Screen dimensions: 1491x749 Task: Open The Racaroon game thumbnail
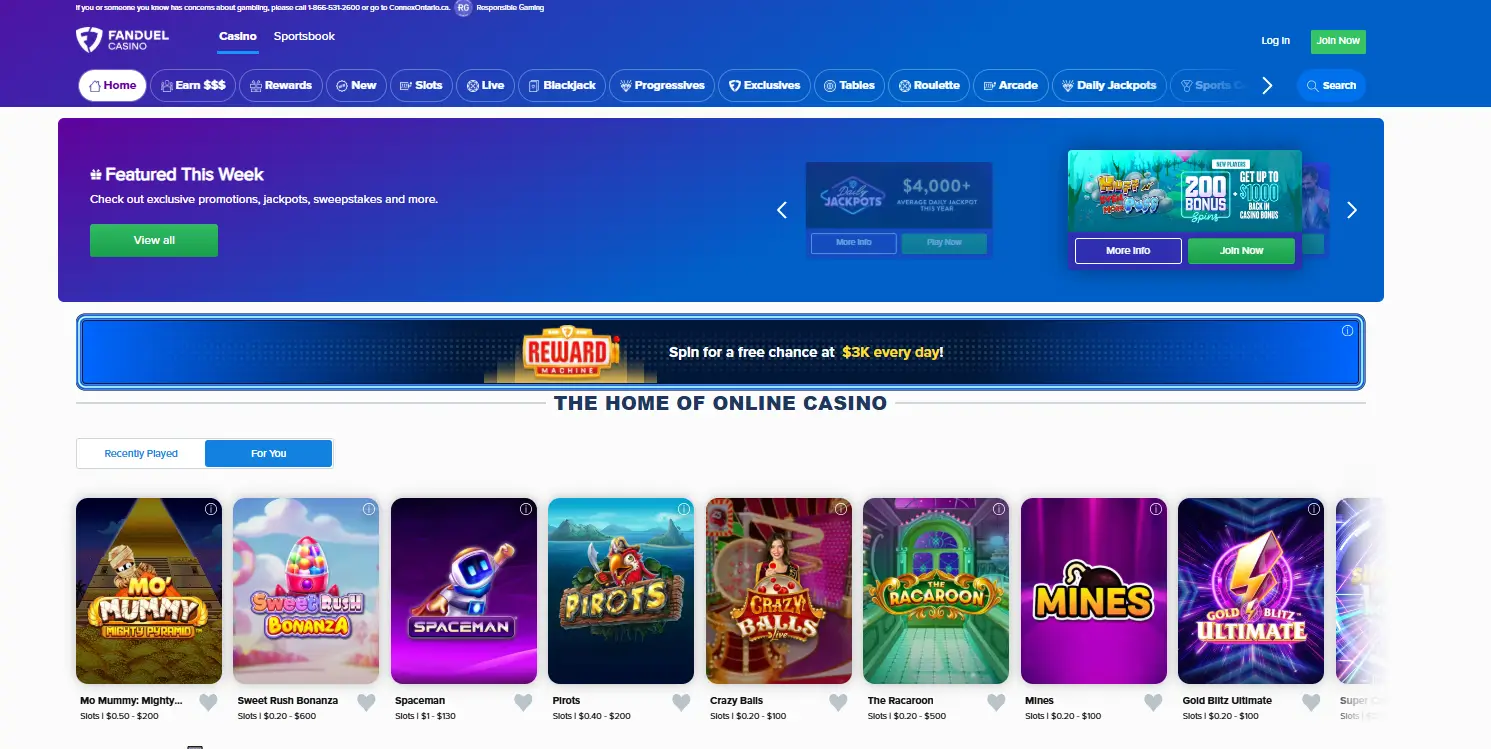[936, 591]
